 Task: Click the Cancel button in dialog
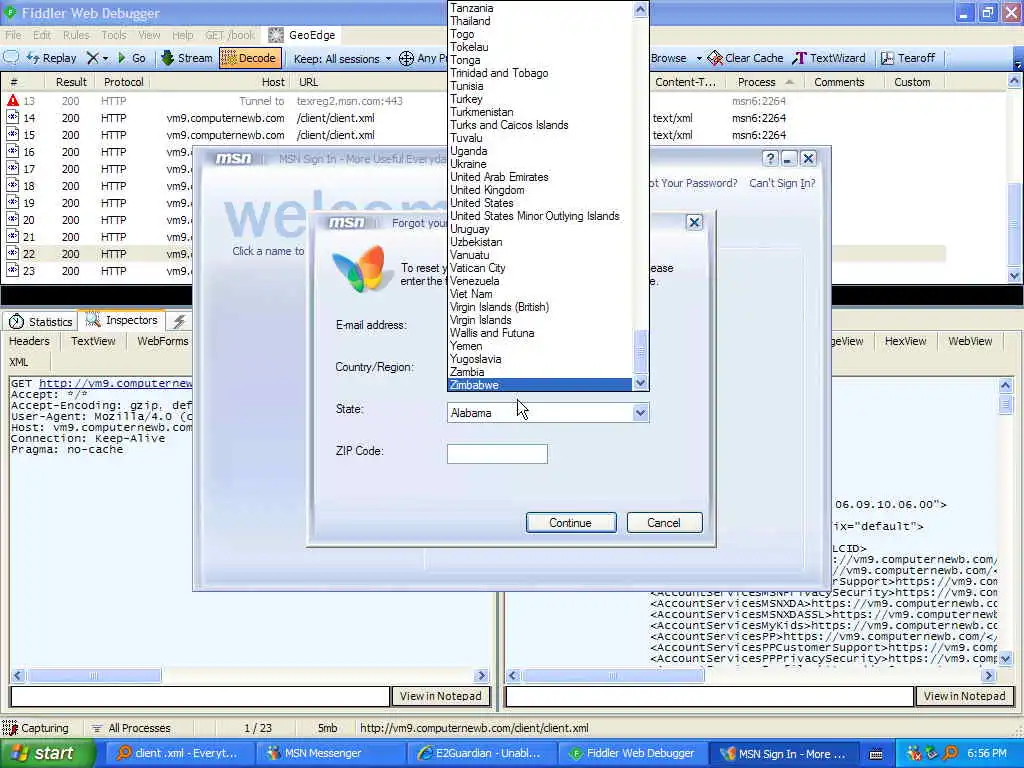664,522
